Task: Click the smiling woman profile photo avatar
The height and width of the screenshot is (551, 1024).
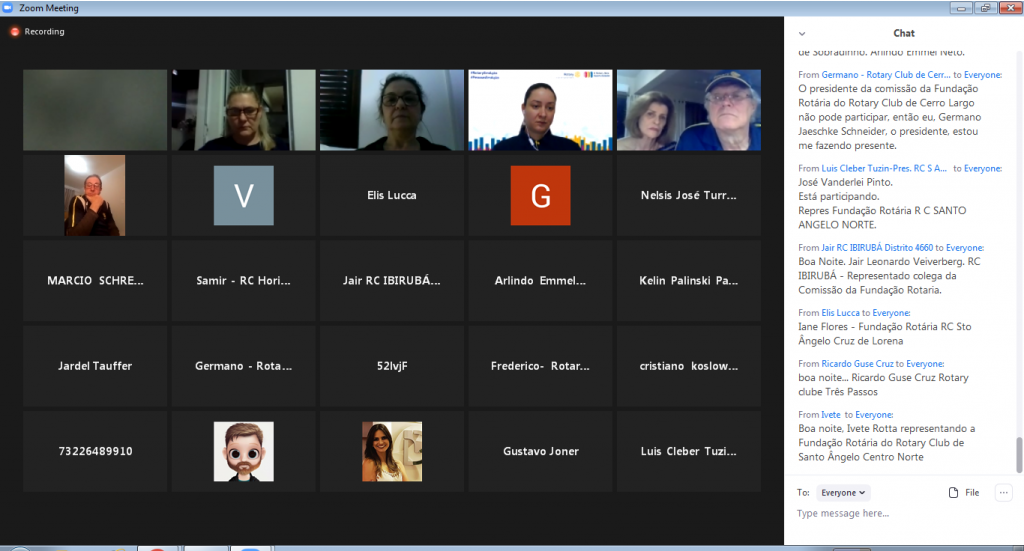Action: coord(391,451)
